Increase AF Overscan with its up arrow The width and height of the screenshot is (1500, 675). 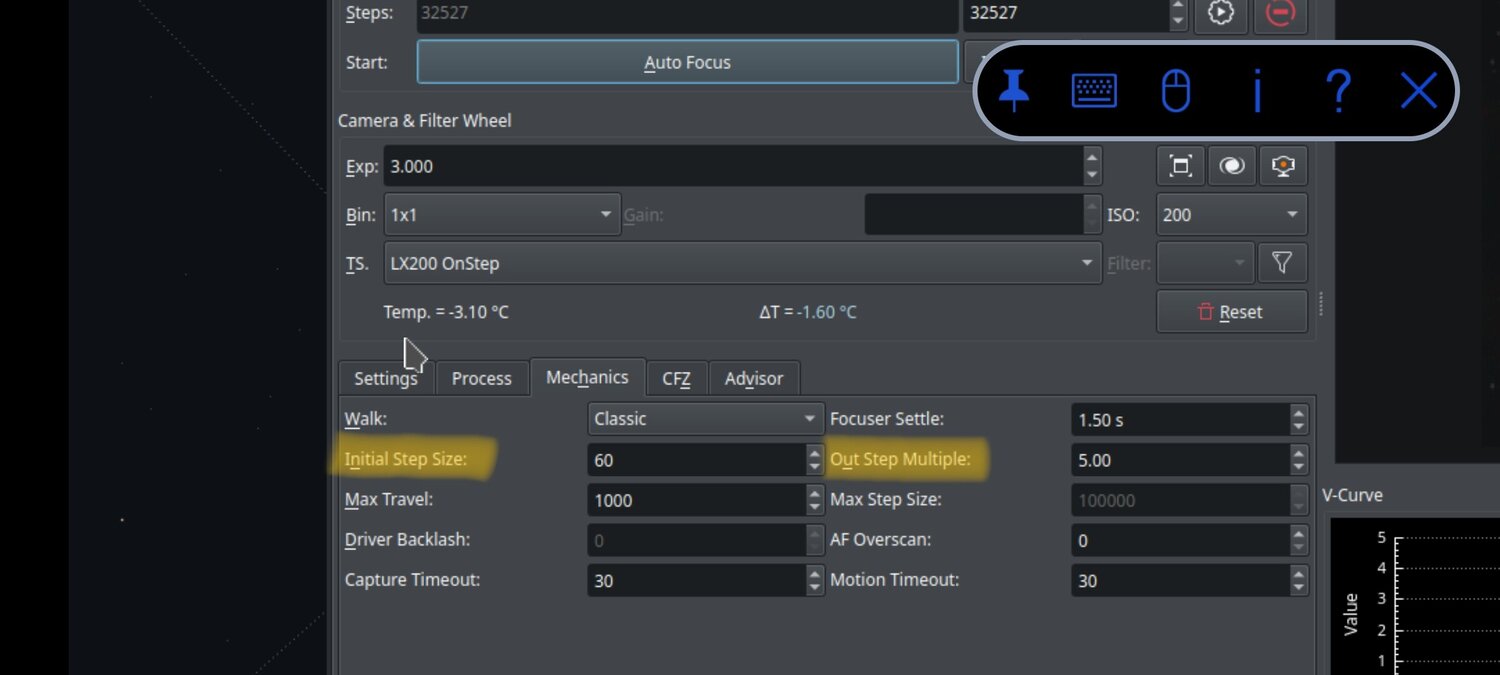(x=1298, y=532)
